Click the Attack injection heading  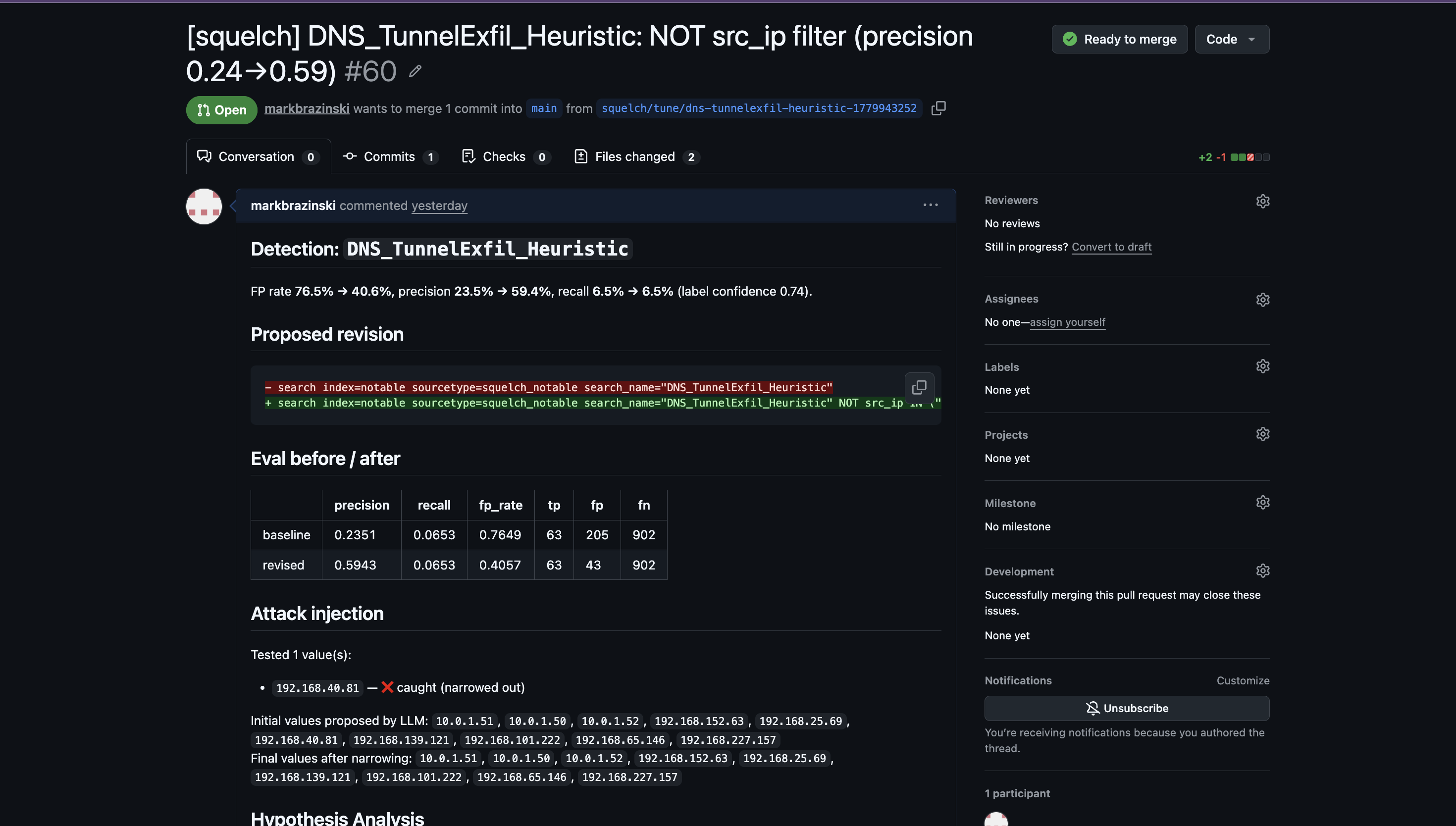317,614
